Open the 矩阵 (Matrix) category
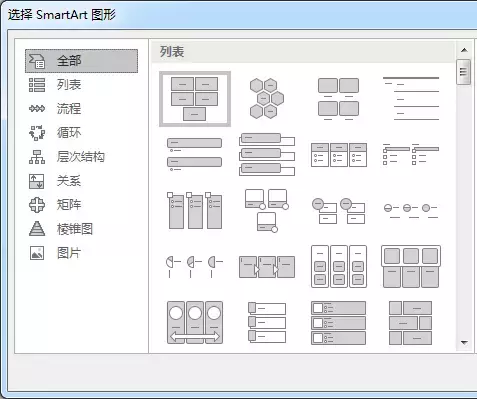 coord(69,205)
